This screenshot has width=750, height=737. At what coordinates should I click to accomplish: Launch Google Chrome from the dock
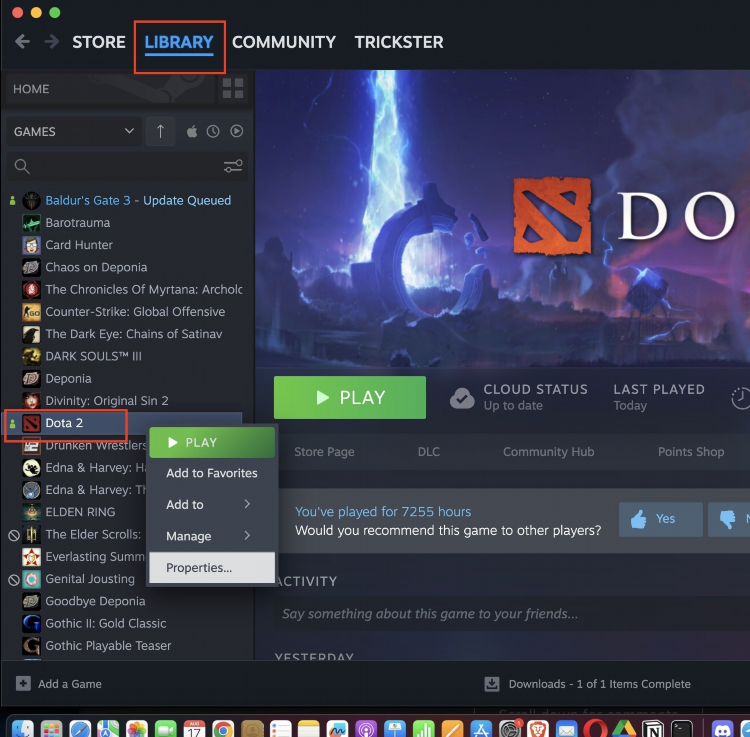point(223,729)
